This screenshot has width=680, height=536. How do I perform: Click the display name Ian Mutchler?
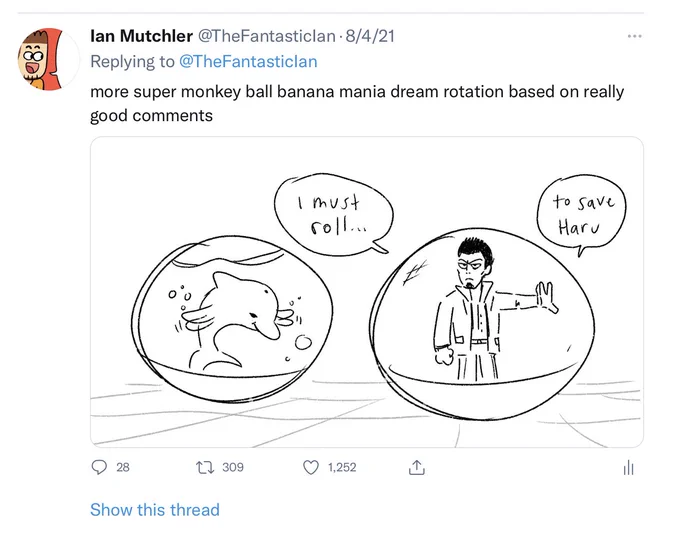click(x=141, y=36)
